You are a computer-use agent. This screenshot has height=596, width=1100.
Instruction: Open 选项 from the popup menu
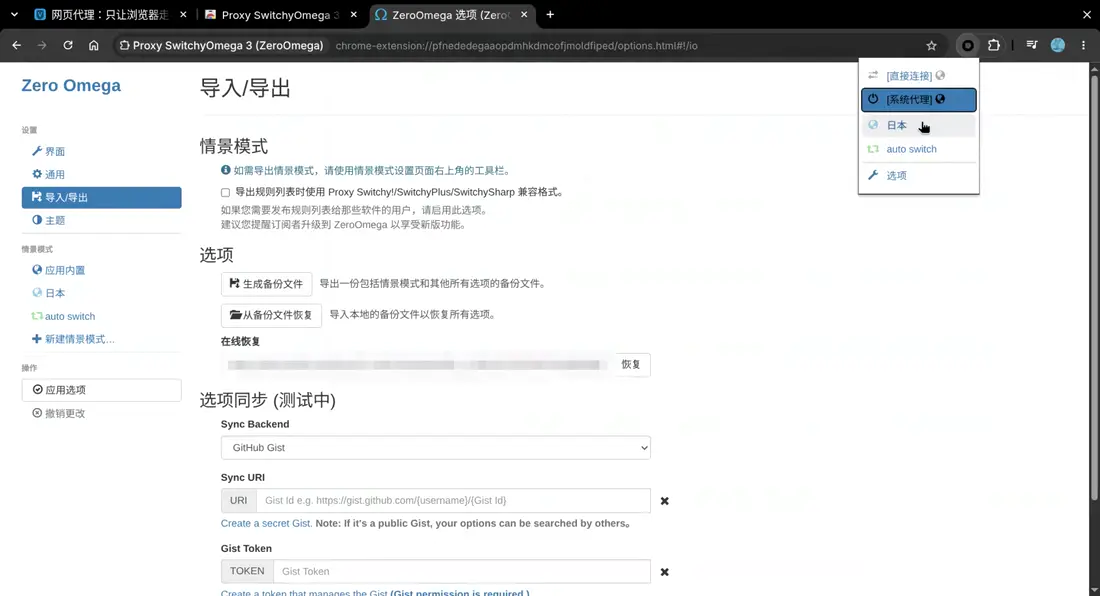click(x=918, y=175)
